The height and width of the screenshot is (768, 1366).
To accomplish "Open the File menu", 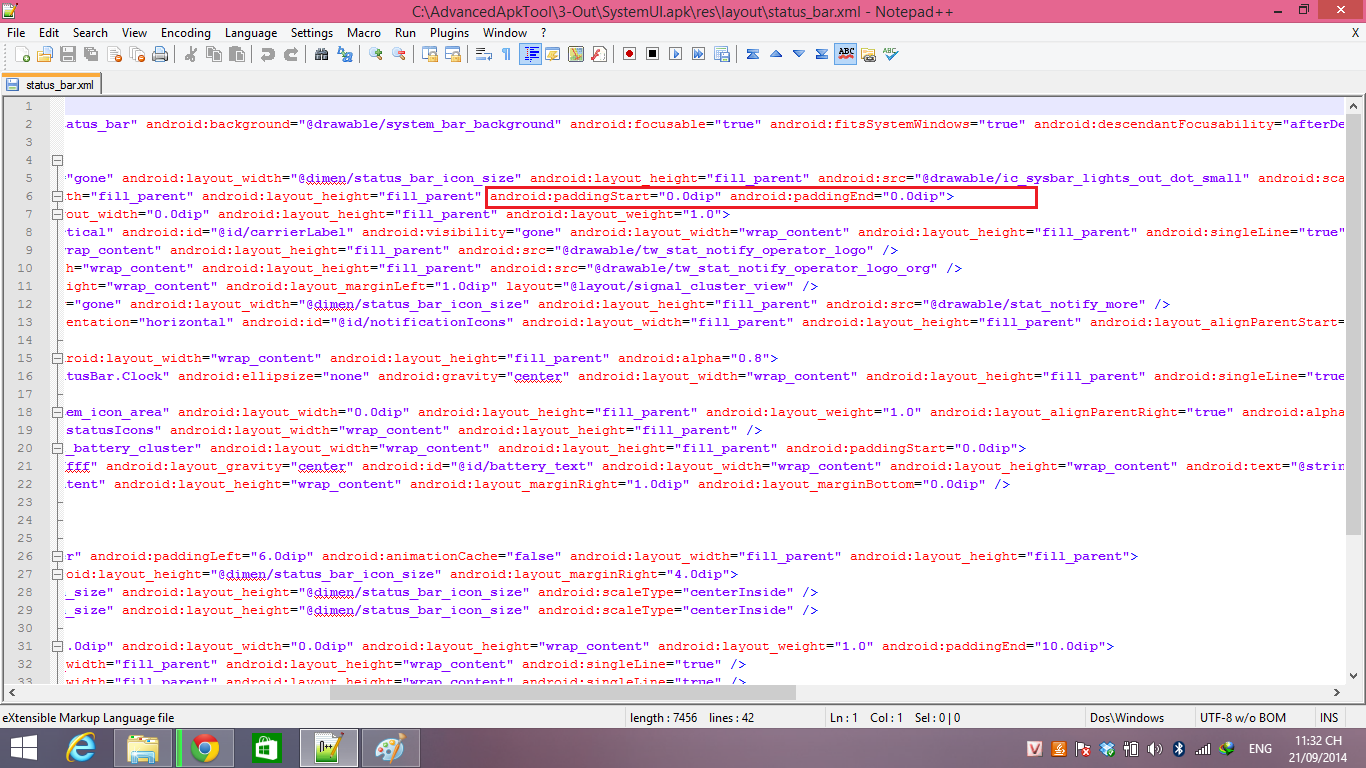I will [x=16, y=32].
